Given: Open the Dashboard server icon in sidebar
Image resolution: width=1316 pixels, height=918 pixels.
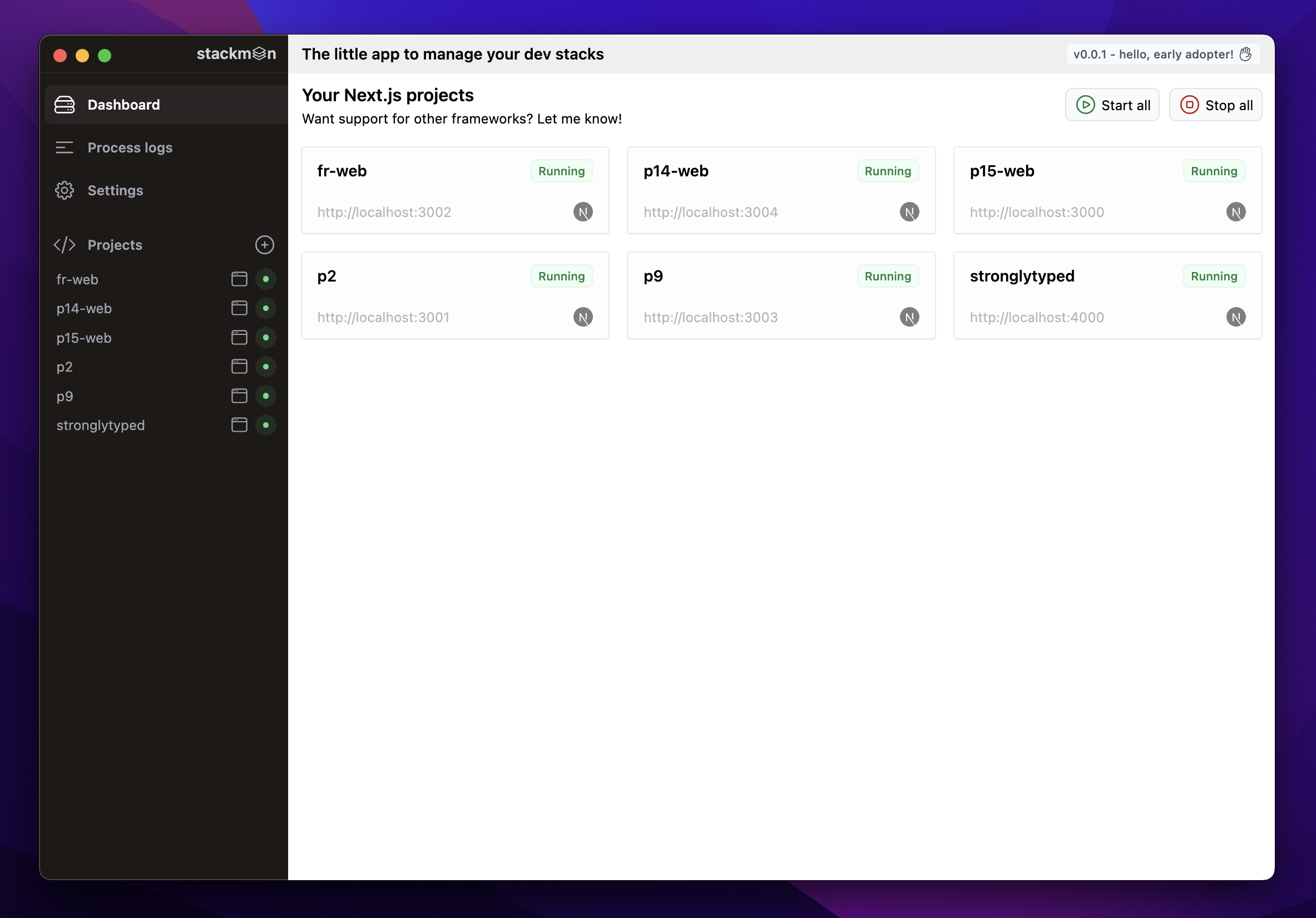Looking at the screenshot, I should point(64,105).
